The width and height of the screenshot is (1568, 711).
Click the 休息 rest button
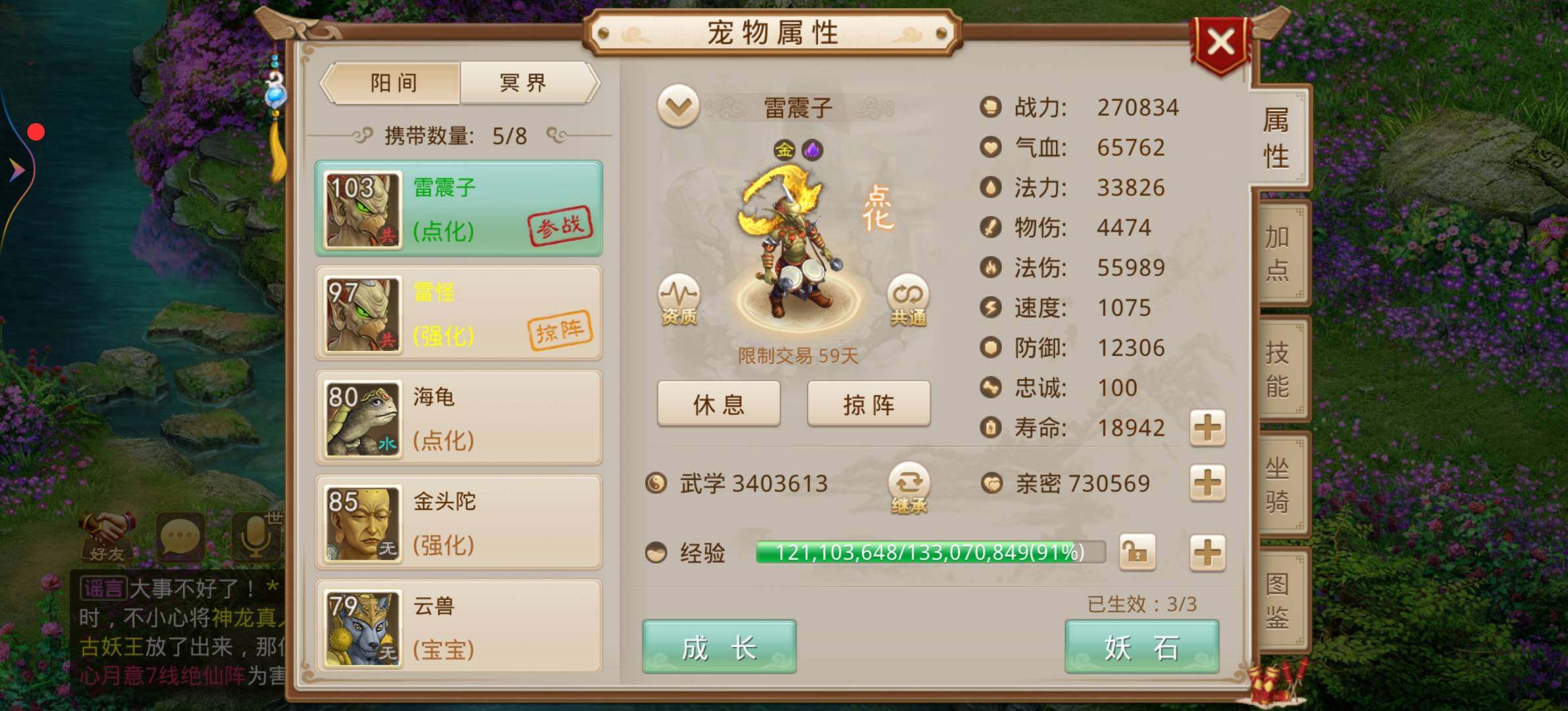pyautogui.click(x=719, y=404)
